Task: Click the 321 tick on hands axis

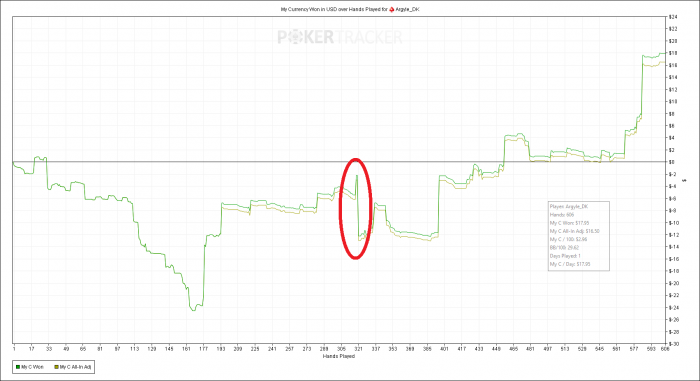Action: click(358, 349)
